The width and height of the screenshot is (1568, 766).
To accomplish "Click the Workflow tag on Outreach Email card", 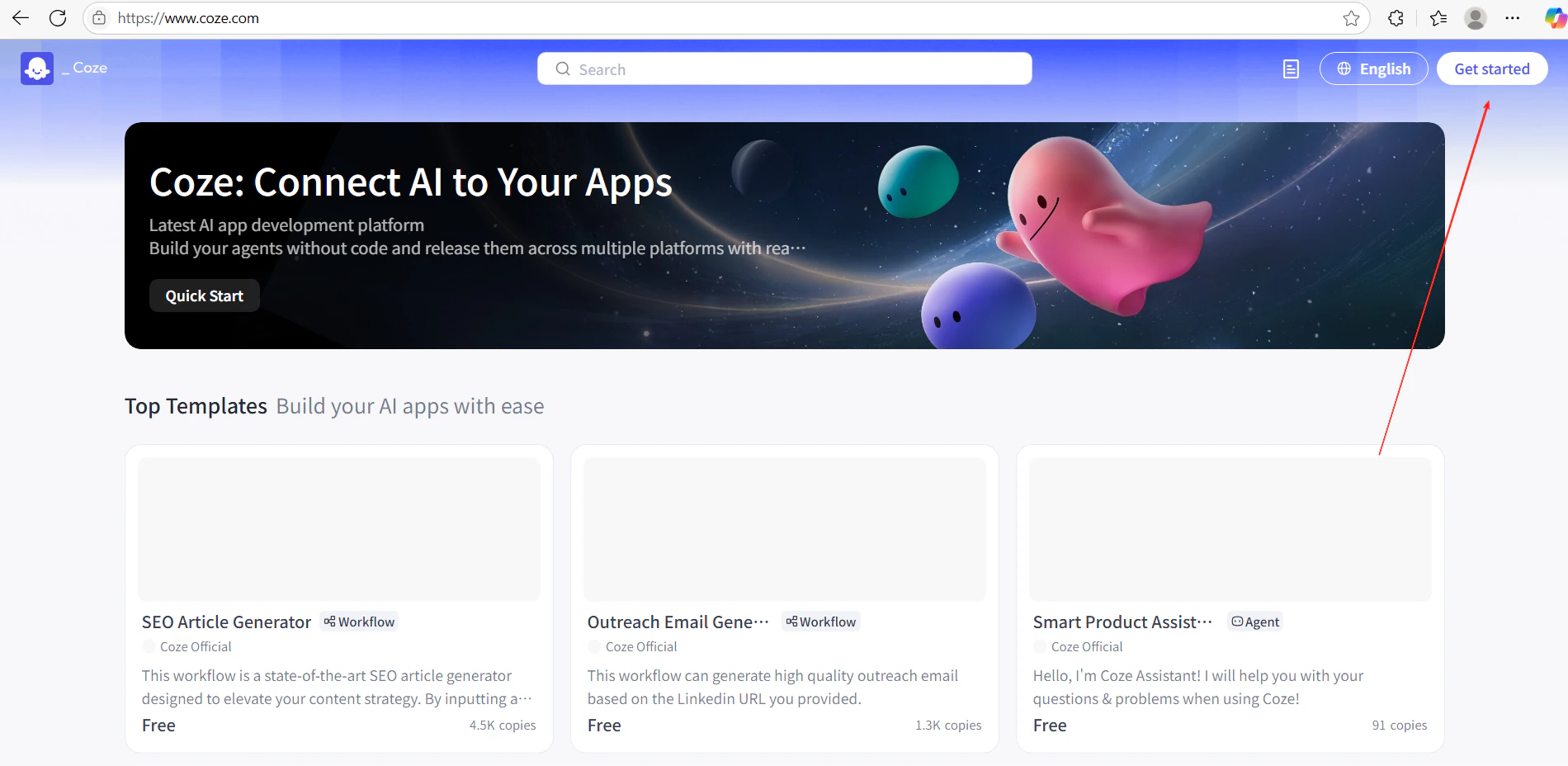I will click(821, 622).
